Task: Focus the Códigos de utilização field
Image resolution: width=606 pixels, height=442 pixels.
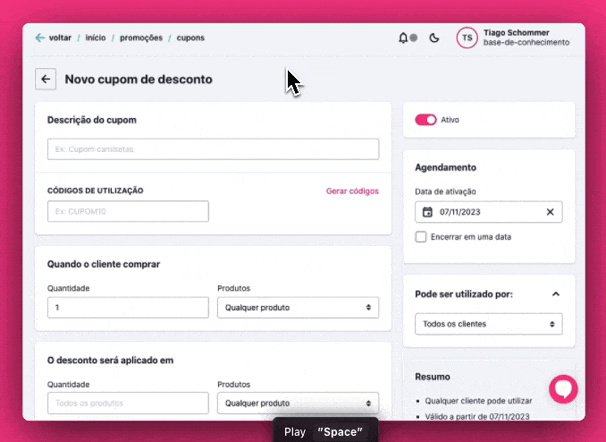Action: [128, 211]
